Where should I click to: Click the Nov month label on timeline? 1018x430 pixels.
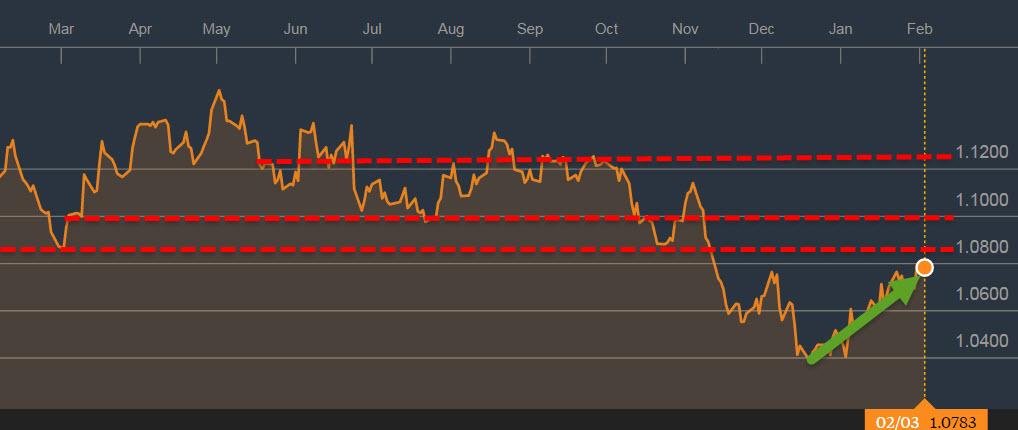click(x=685, y=29)
